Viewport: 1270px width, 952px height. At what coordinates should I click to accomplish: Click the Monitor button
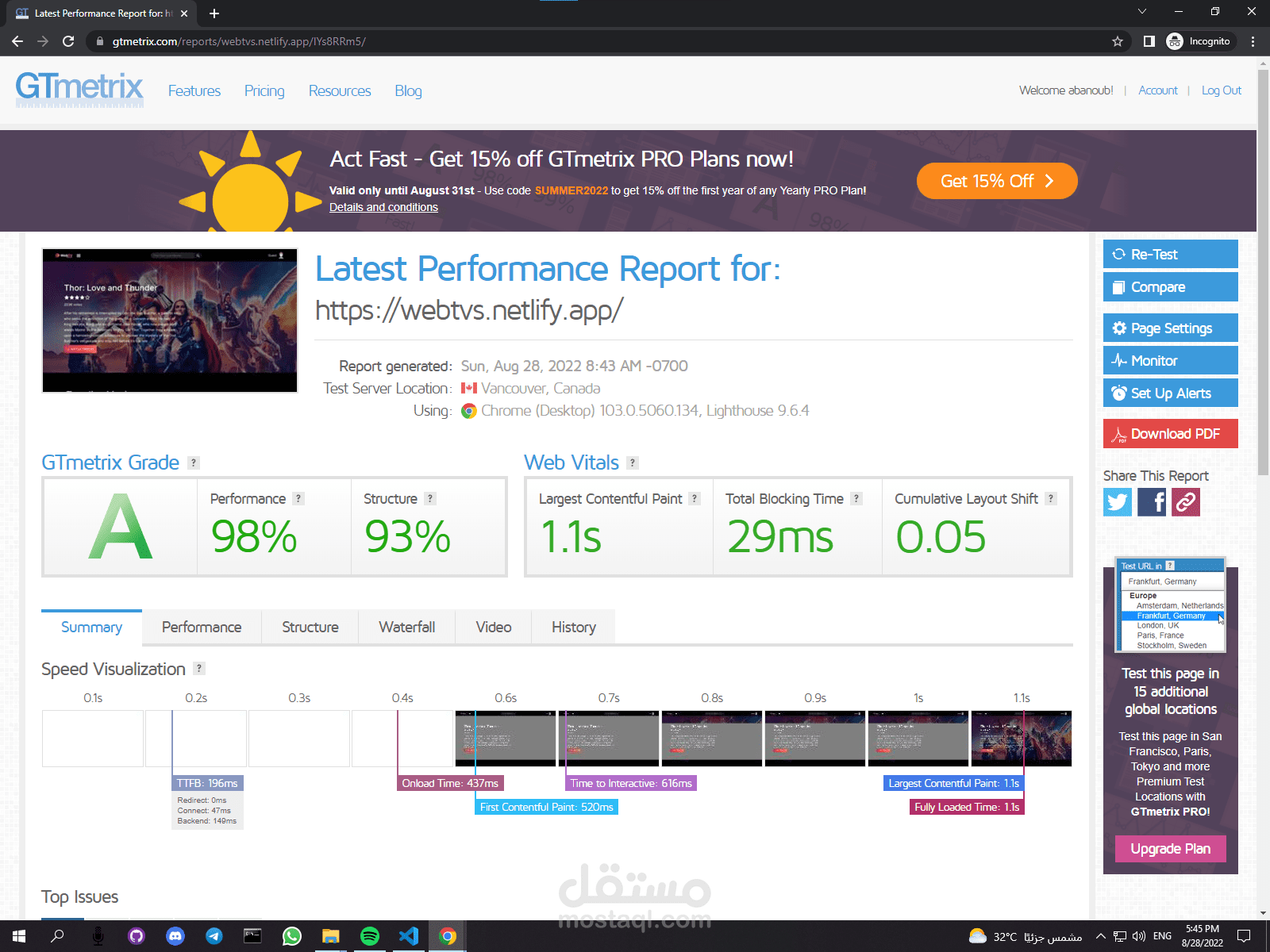click(x=1170, y=360)
